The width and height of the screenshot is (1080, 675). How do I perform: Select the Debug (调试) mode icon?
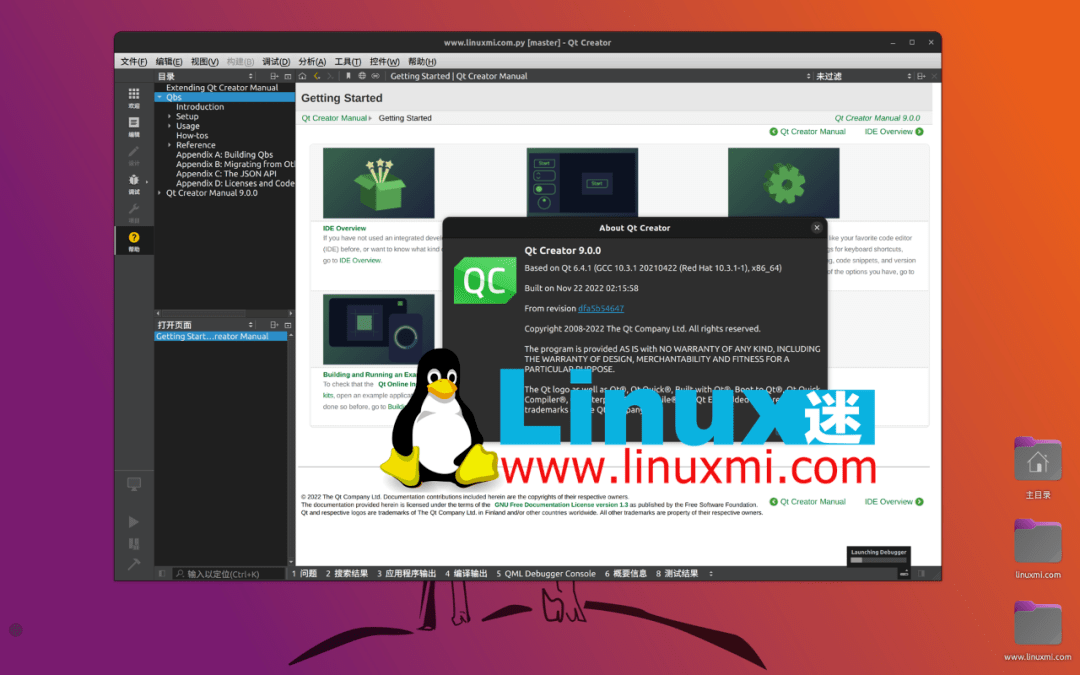click(x=135, y=179)
